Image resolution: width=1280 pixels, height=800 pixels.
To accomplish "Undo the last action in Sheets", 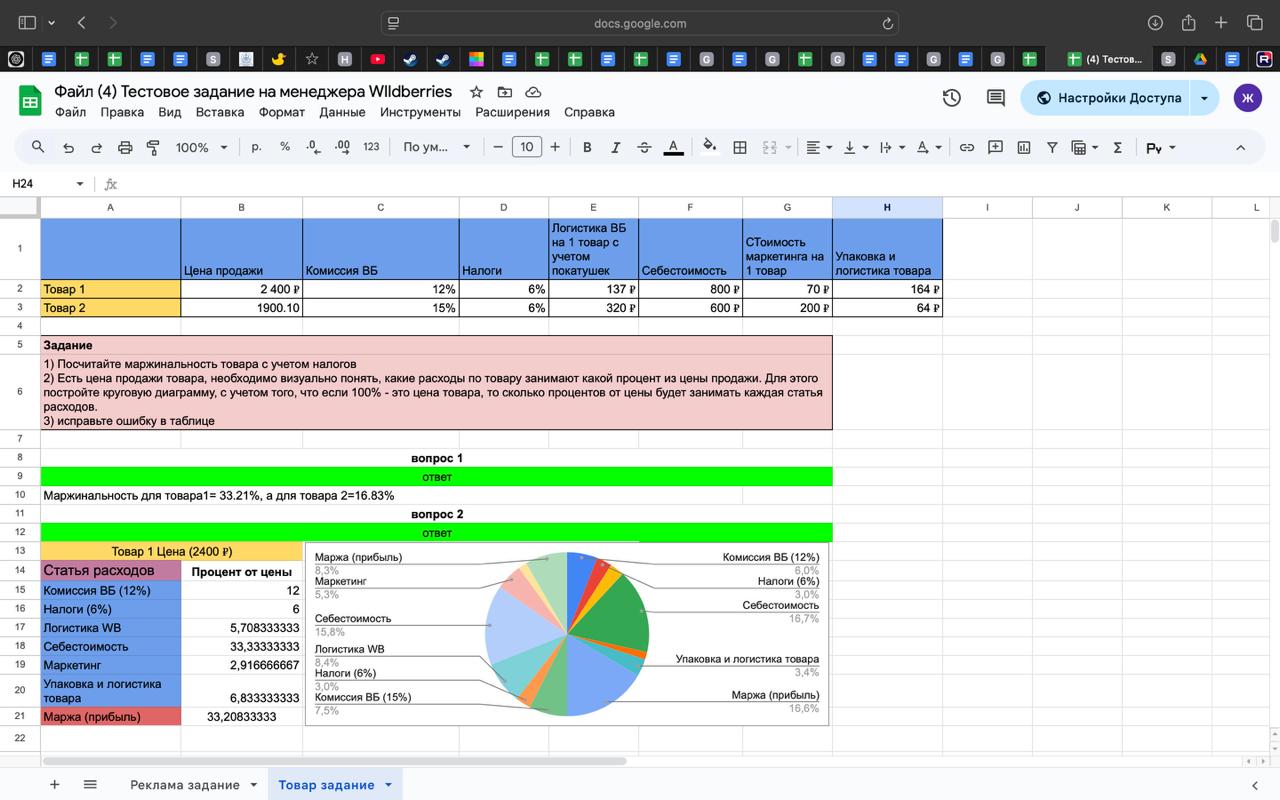I will (68, 147).
